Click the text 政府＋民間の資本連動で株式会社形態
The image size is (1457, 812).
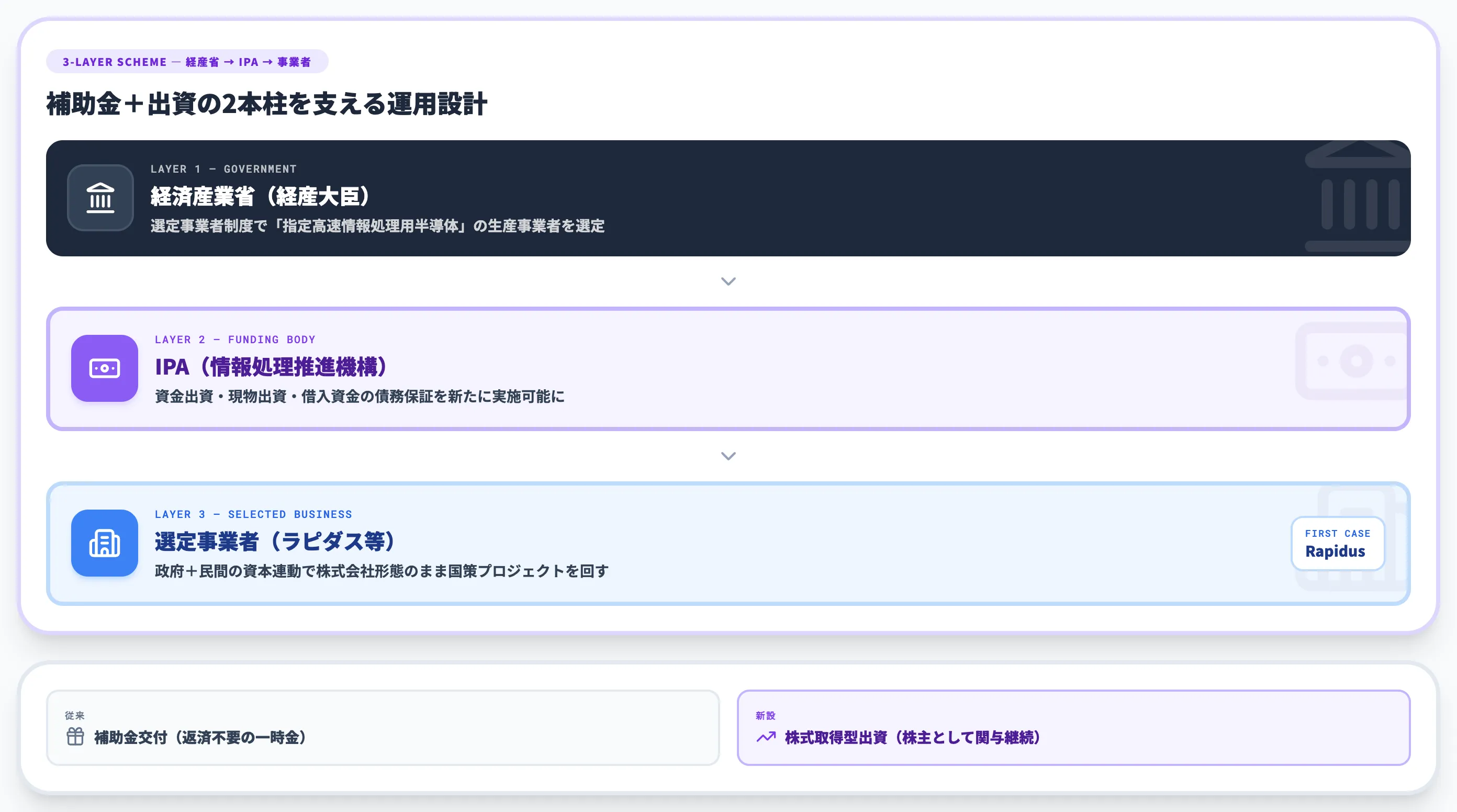279,571
